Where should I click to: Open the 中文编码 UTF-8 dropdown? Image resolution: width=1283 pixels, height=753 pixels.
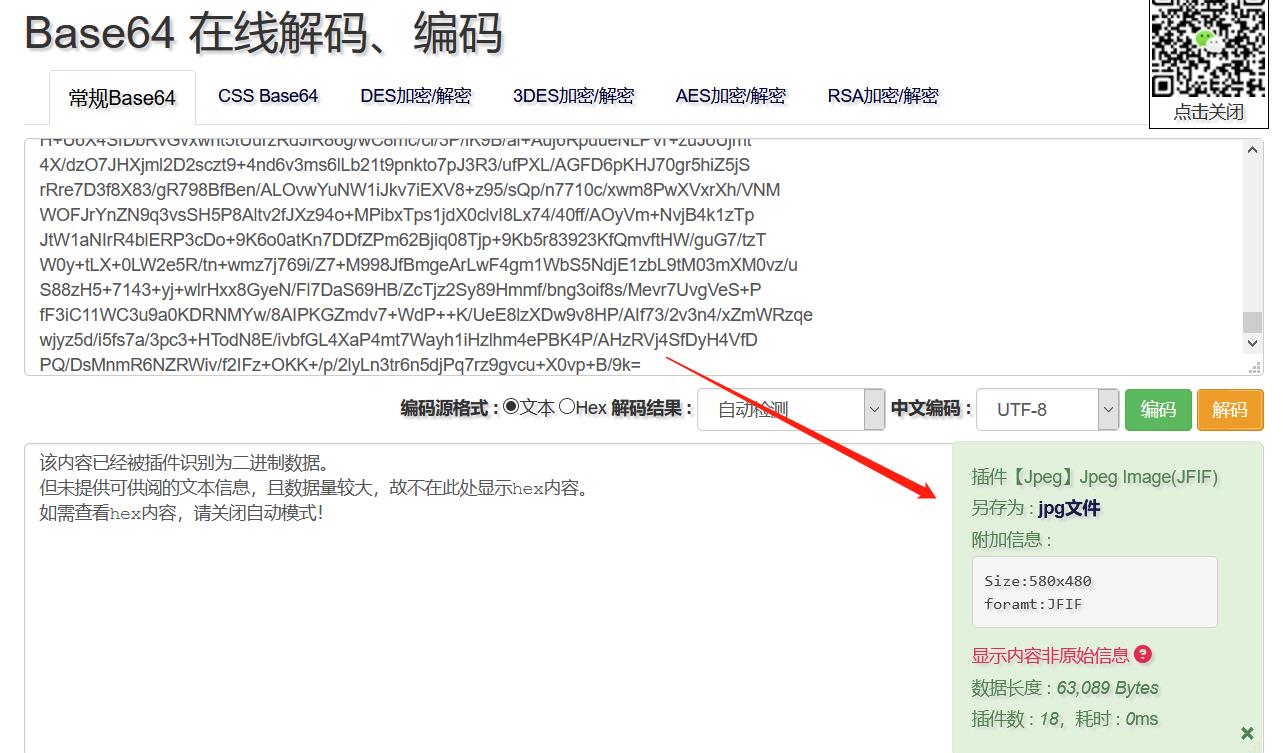tap(1047, 409)
